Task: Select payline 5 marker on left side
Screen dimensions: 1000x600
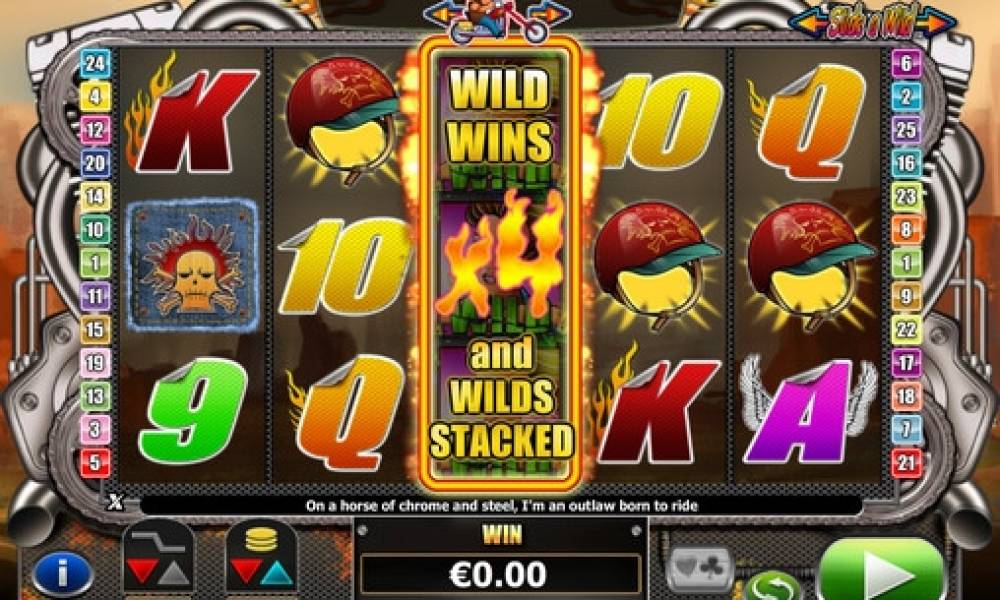Action: pos(95,462)
